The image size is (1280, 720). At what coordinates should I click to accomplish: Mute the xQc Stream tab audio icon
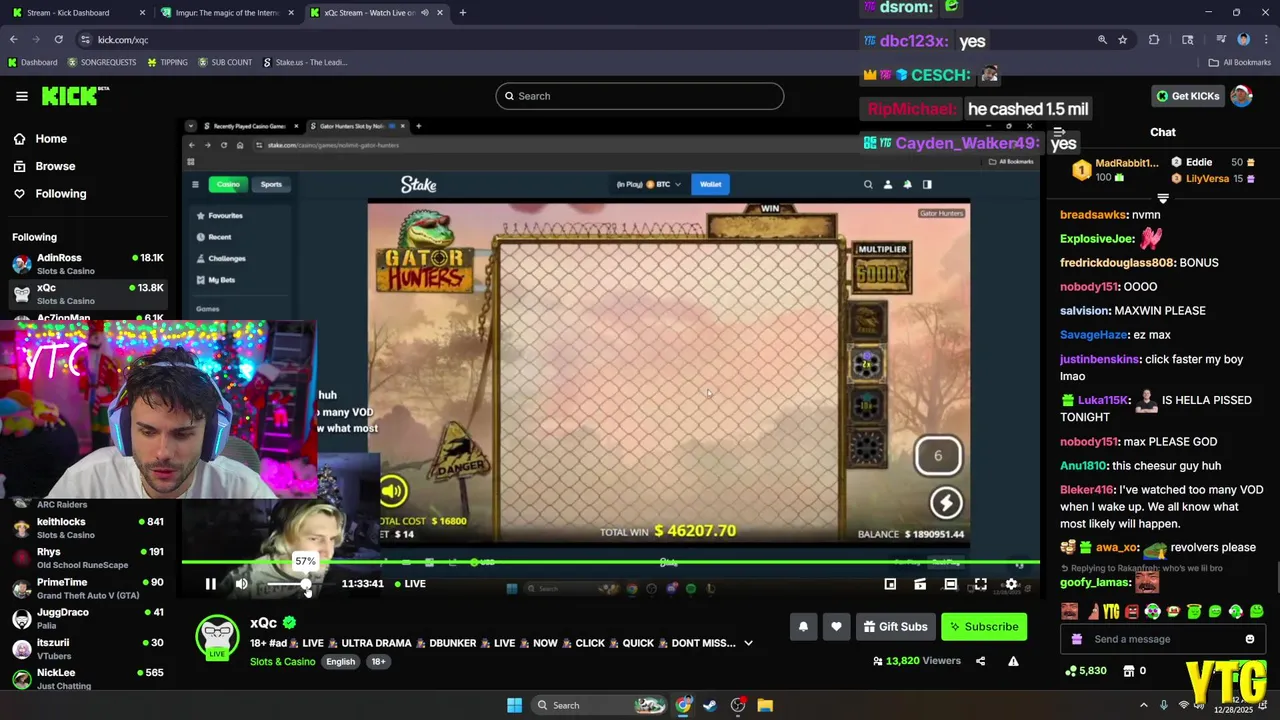click(424, 13)
